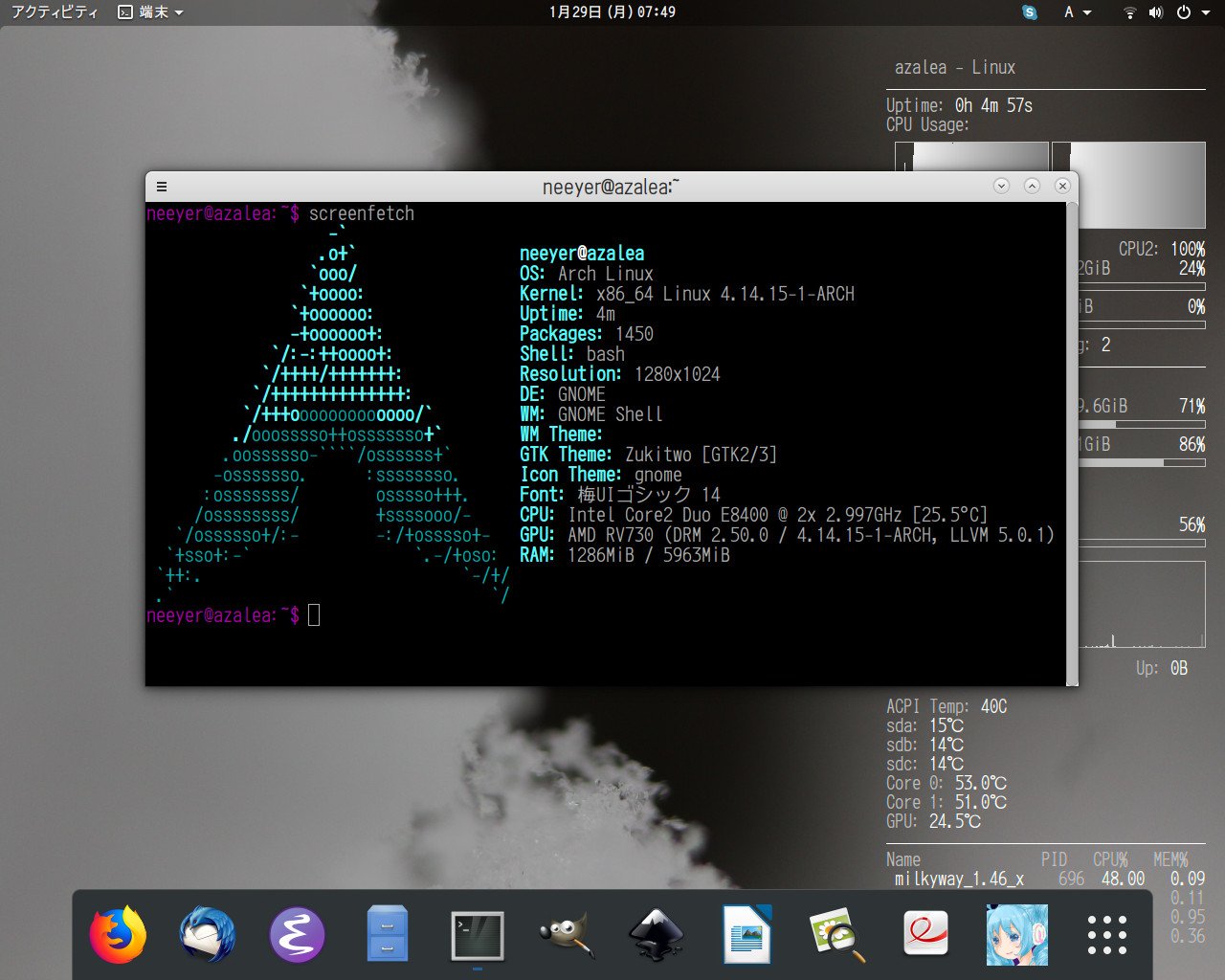Launch Firefox from the dock
Viewport: 1225px width, 980px height.
coord(118,934)
